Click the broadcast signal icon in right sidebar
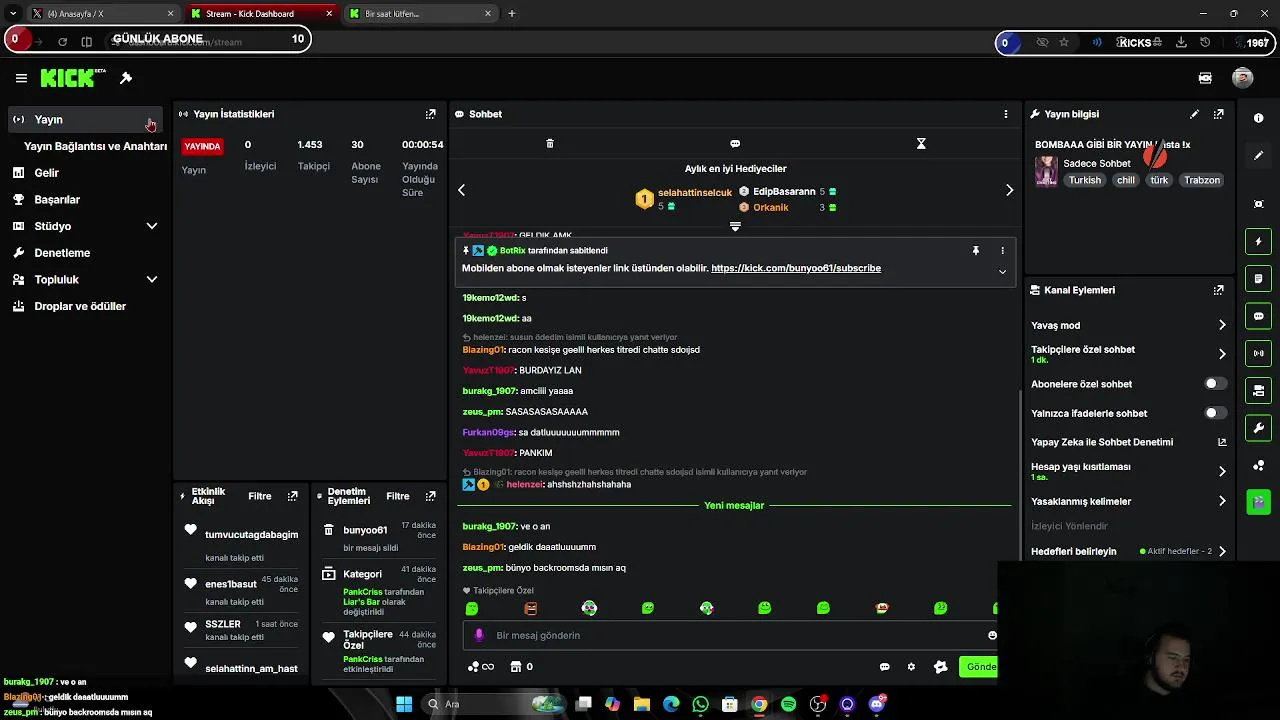The width and height of the screenshot is (1280, 720). [1258, 353]
